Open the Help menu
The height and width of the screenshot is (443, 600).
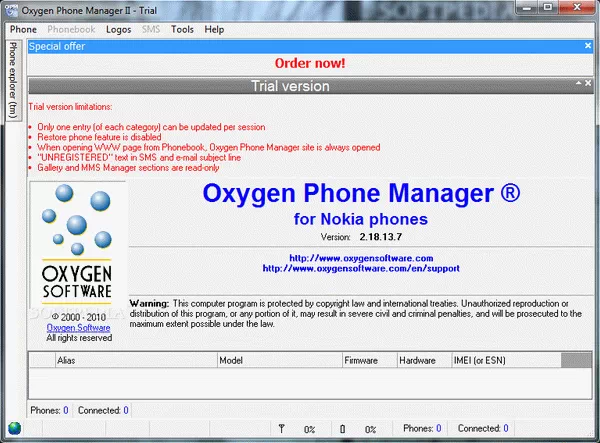tap(214, 29)
